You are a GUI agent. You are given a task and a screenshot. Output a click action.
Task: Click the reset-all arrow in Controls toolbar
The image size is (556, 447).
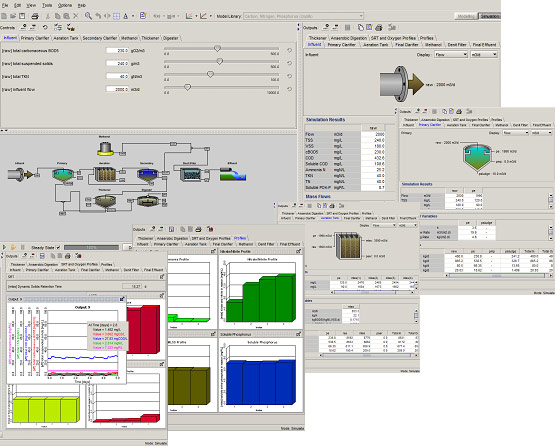click(45, 27)
